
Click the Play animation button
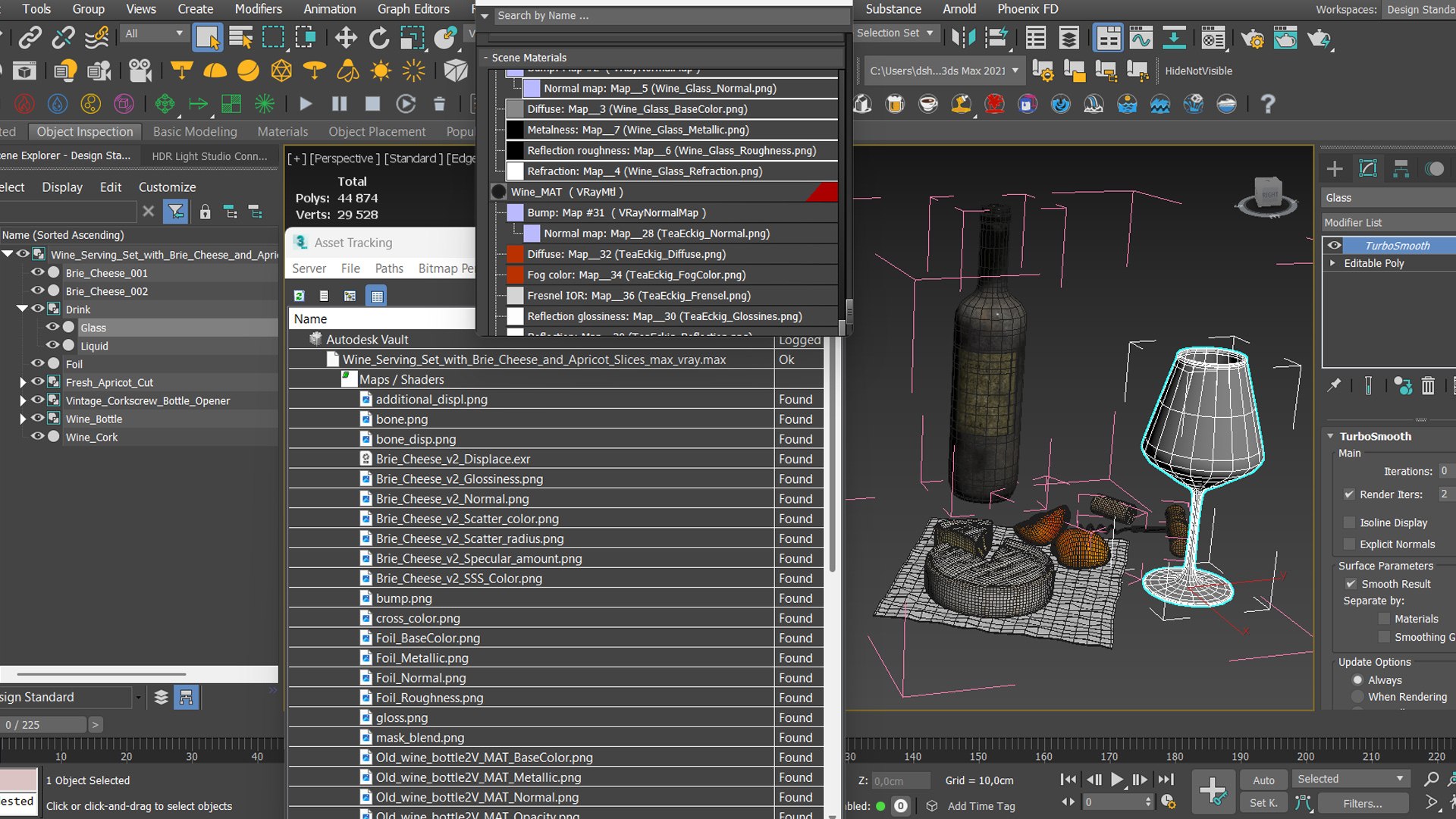1116,780
